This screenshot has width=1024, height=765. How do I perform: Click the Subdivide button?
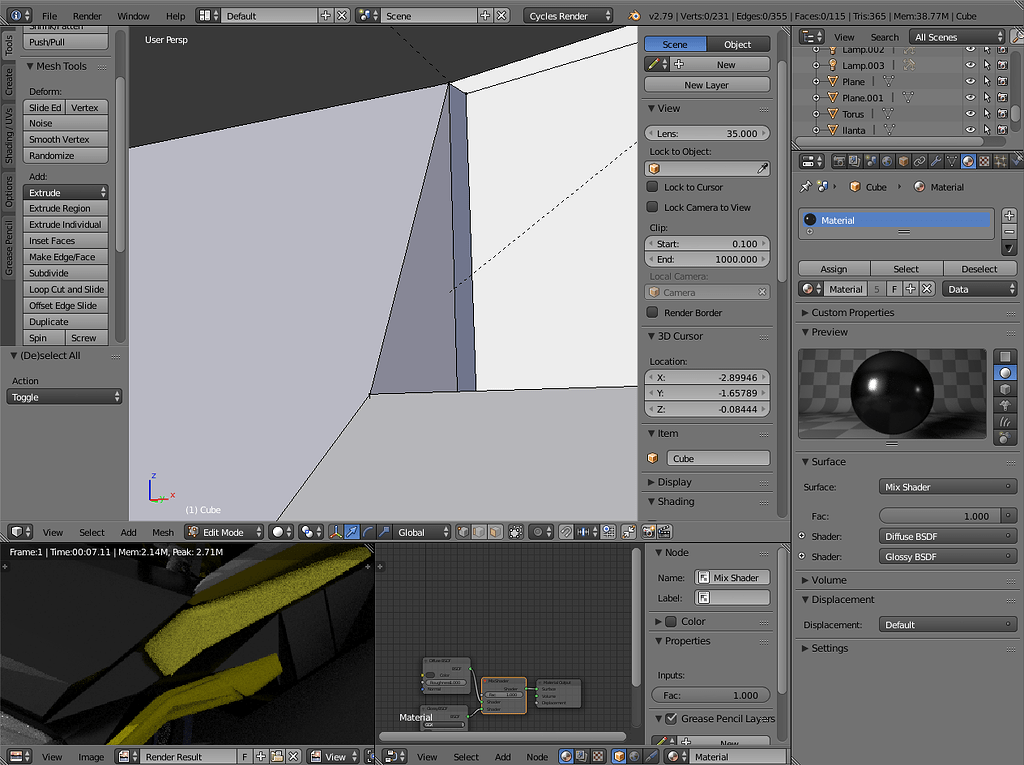tap(65, 273)
